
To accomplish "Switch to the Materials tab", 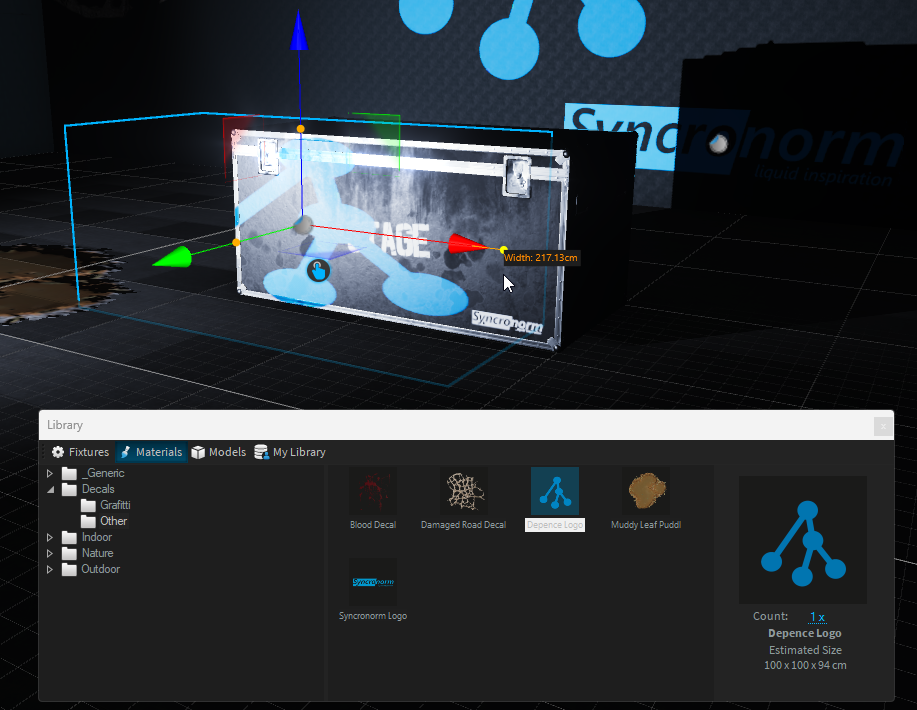I will coord(151,452).
